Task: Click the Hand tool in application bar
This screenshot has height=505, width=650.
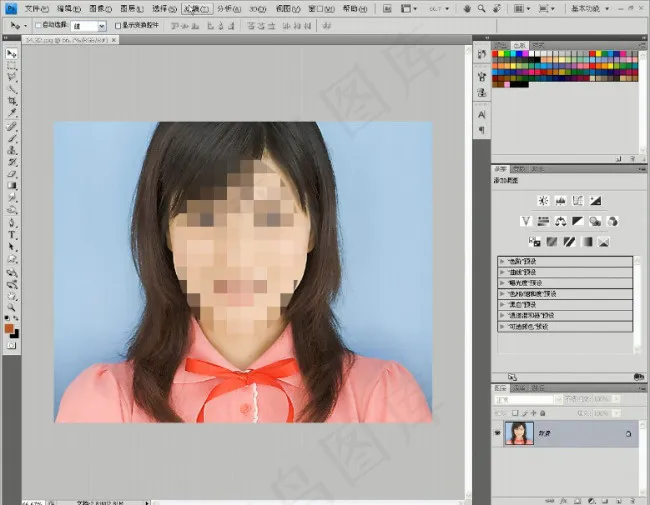Action: click(466, 8)
